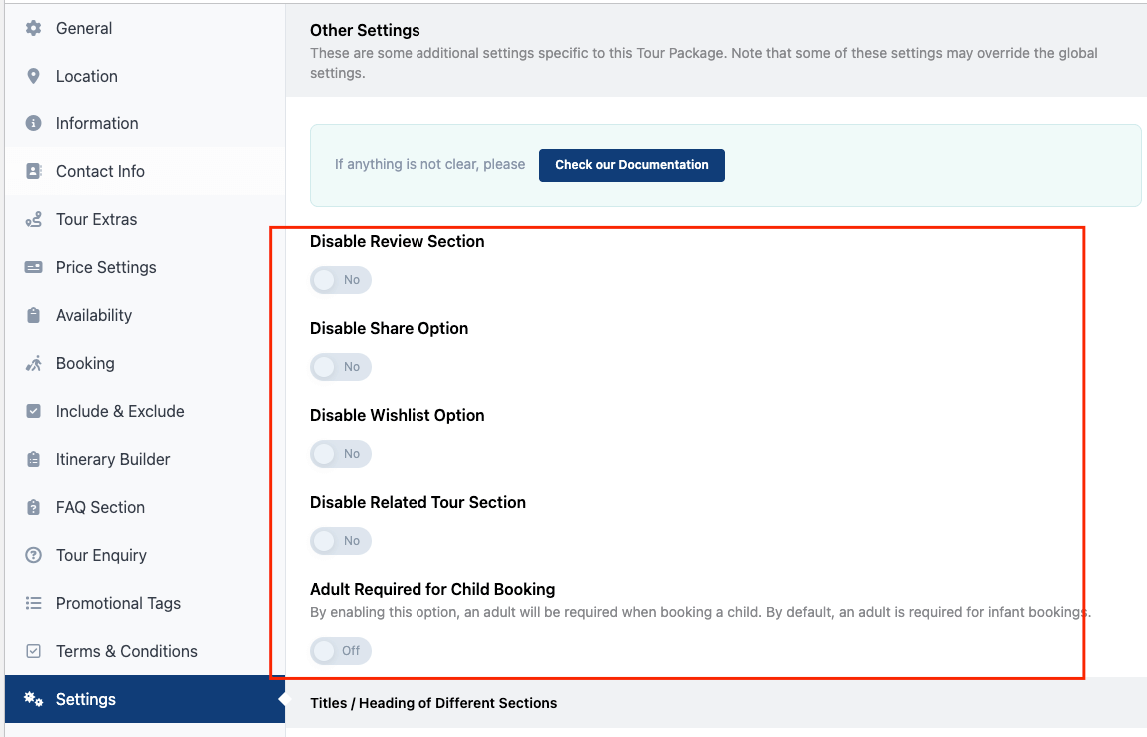Click the Information info icon
The image size is (1147, 737).
click(x=33, y=123)
